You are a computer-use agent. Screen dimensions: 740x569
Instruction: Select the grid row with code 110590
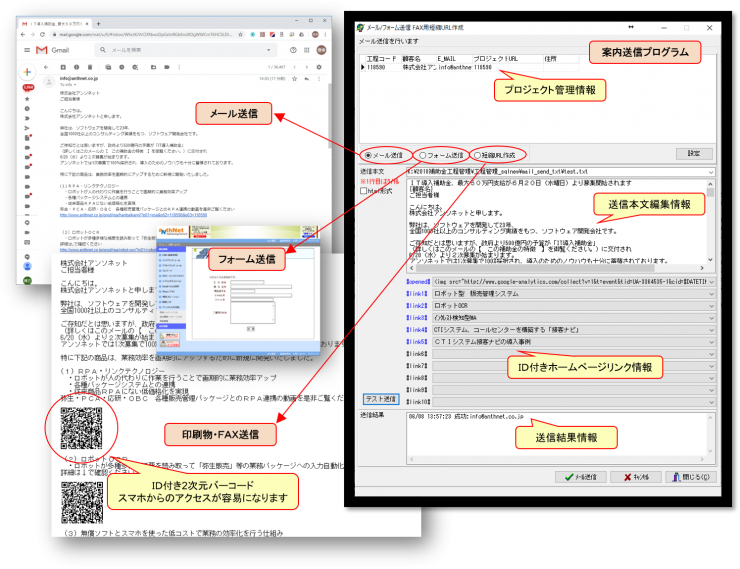[x=470, y=67]
